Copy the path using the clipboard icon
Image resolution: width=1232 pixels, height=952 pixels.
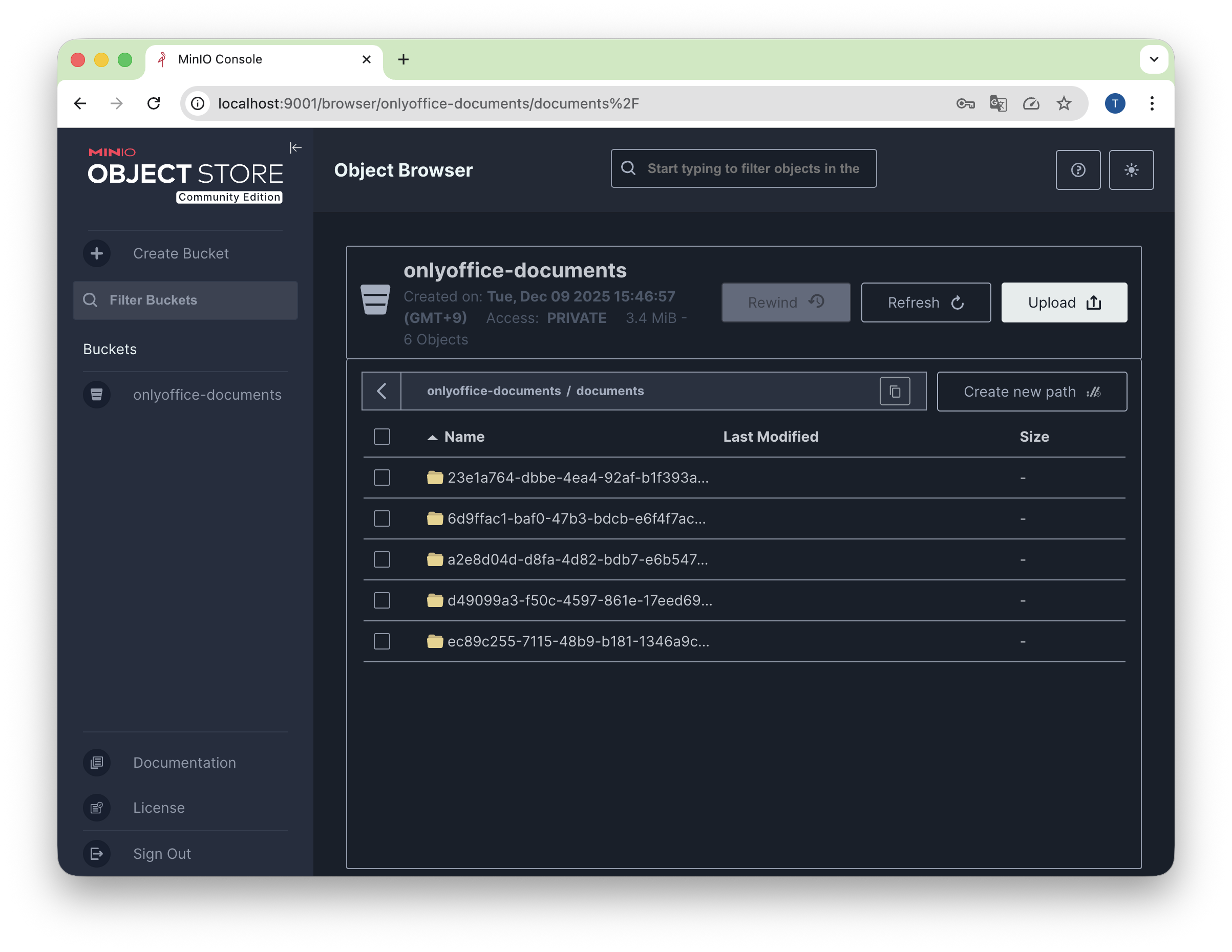[x=895, y=391]
